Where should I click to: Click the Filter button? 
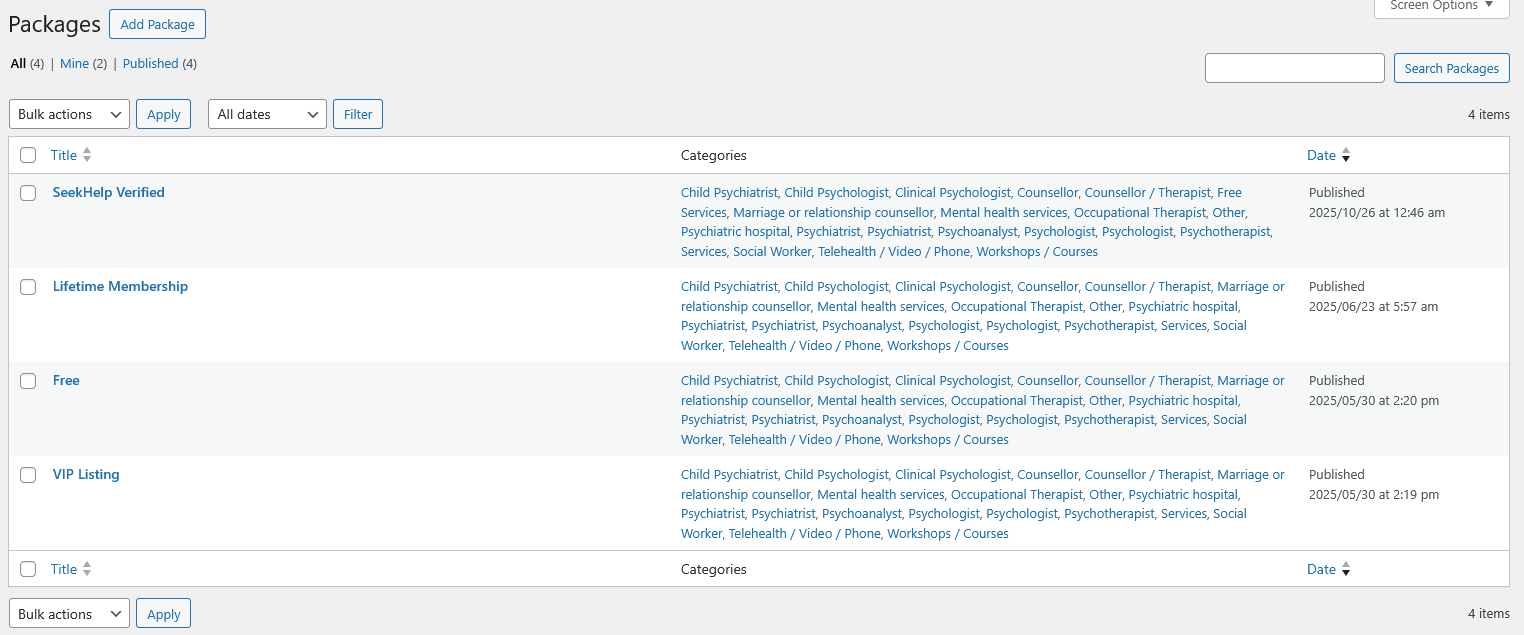(357, 114)
